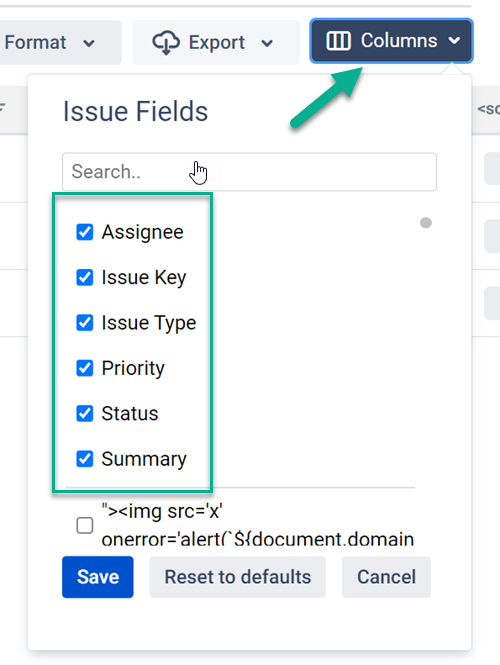Disable the Priority field checkbox

(85, 368)
